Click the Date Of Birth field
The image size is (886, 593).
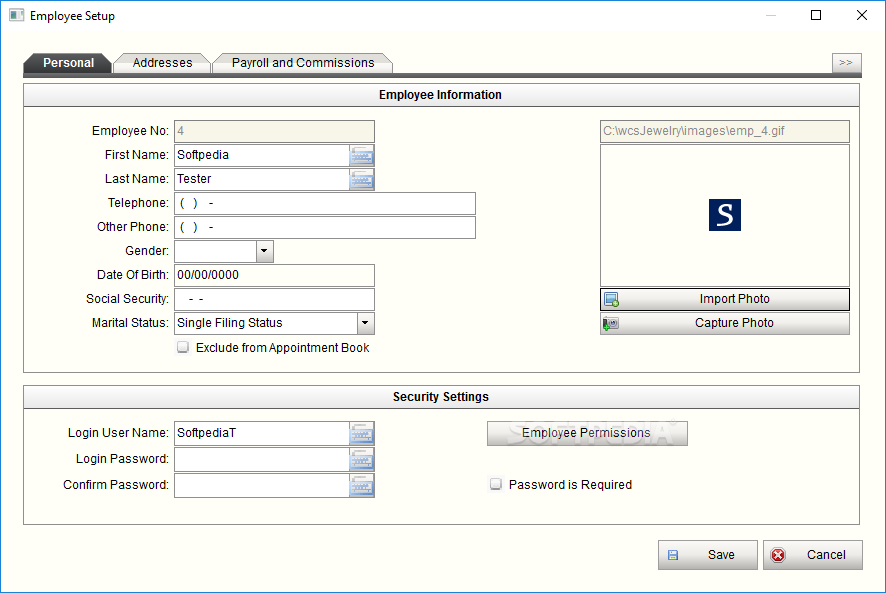274,275
